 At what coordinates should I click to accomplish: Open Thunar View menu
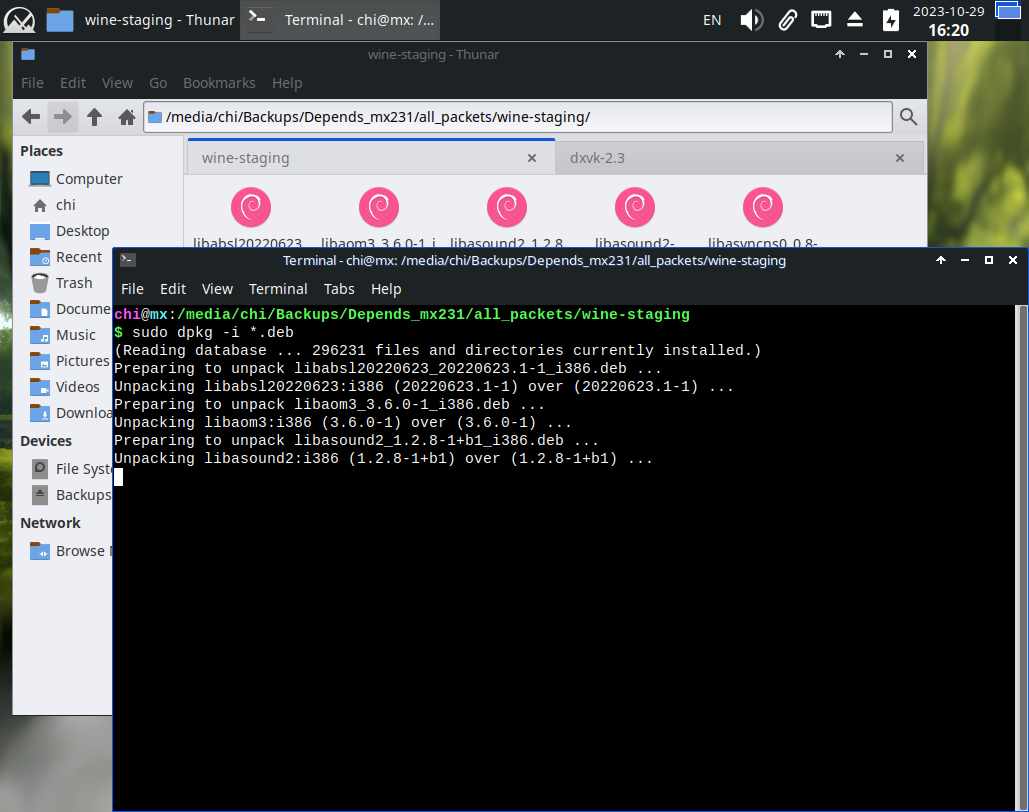[117, 83]
